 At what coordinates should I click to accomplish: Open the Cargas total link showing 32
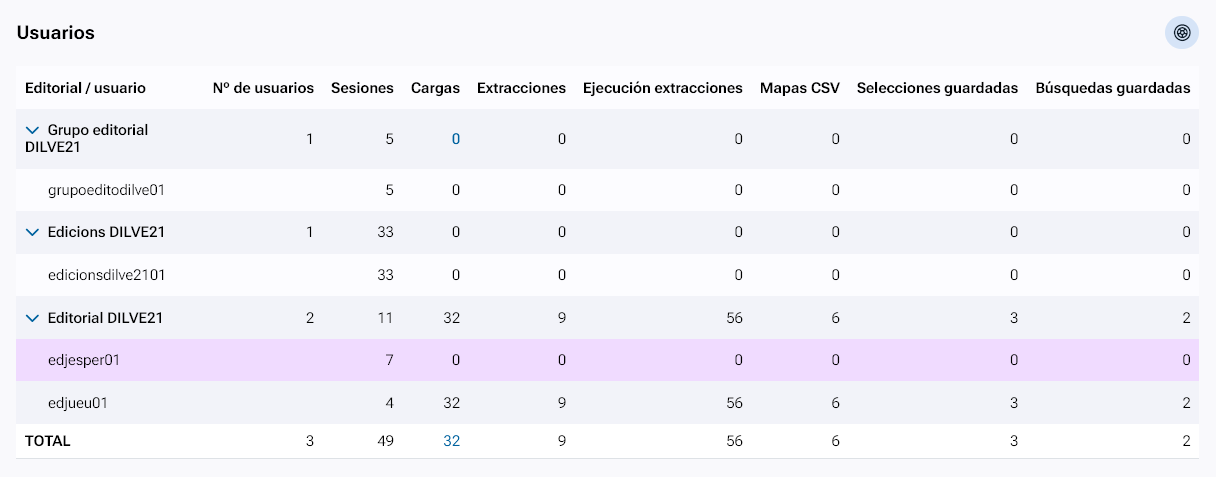451,440
